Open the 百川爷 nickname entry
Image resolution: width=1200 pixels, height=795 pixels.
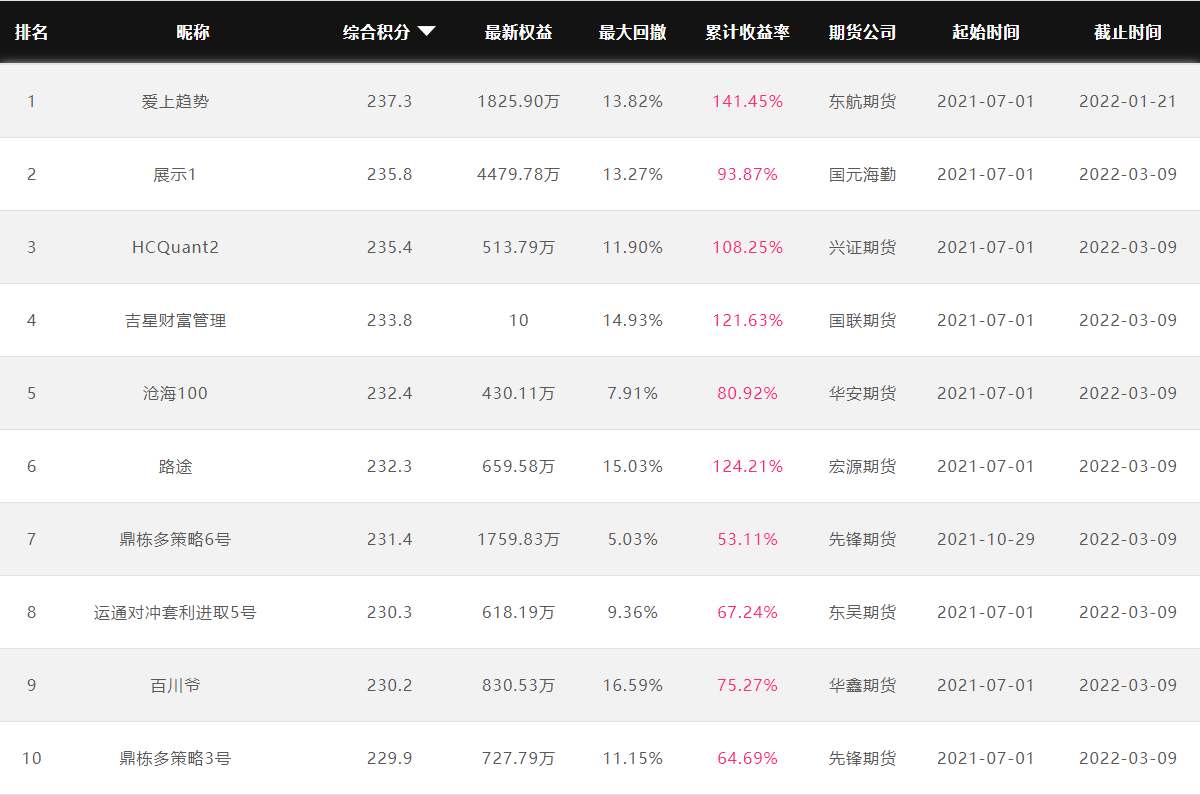tap(175, 685)
